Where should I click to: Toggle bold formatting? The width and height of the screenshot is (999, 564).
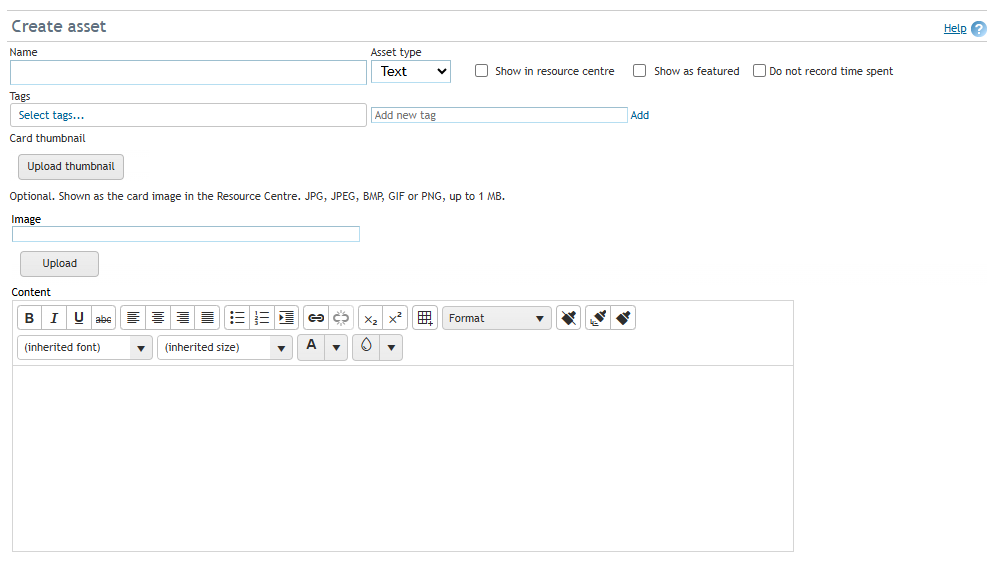(29, 318)
